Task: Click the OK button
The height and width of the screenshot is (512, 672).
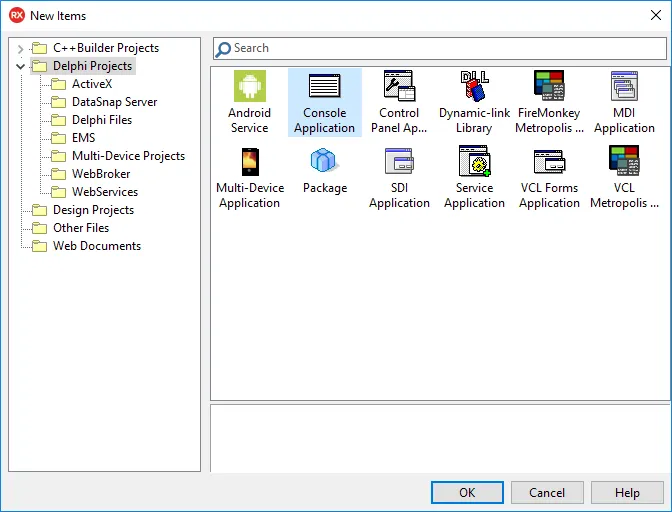Action: pos(467,492)
